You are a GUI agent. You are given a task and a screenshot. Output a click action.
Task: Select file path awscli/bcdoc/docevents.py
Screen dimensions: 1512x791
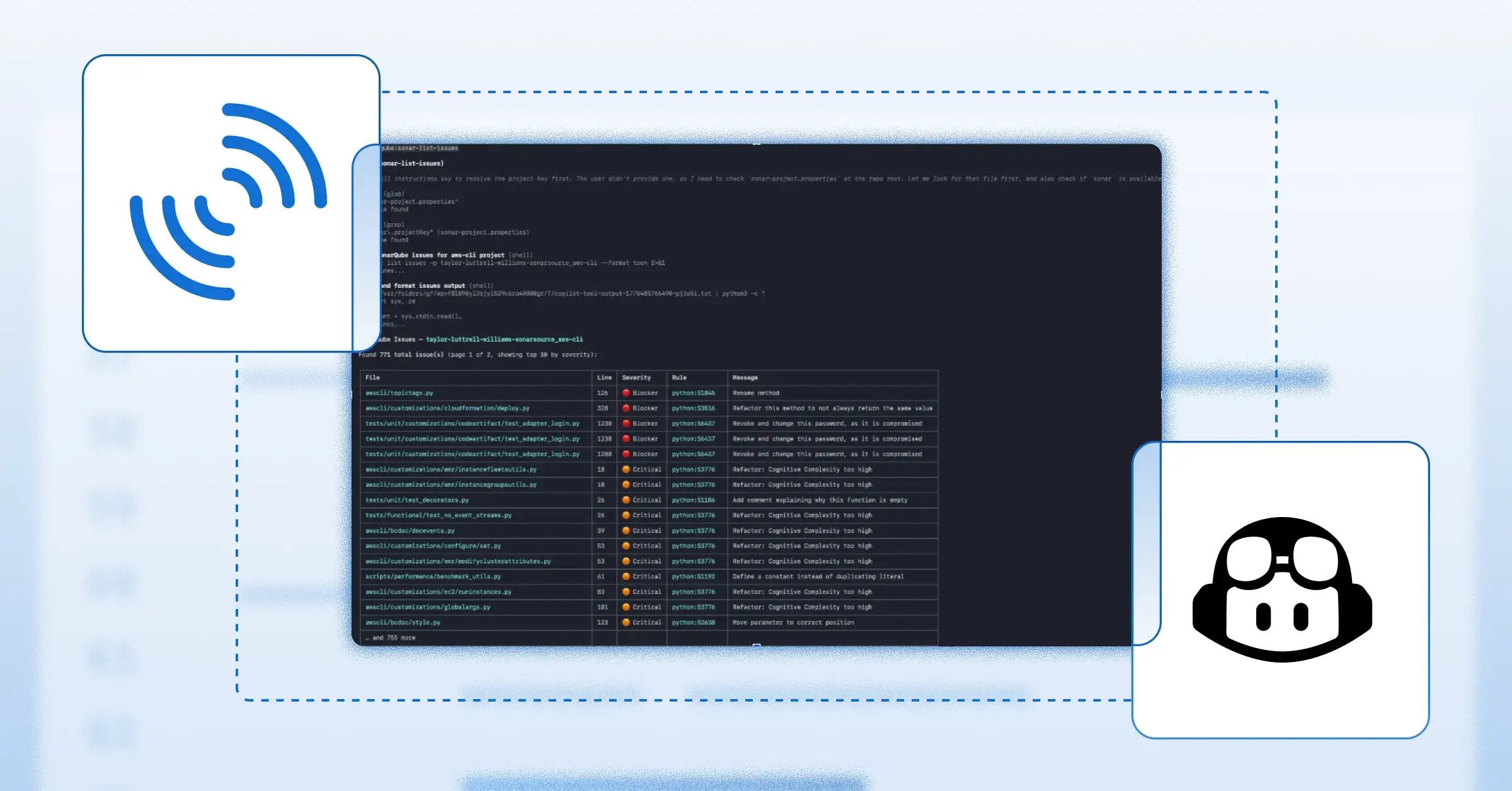410,531
